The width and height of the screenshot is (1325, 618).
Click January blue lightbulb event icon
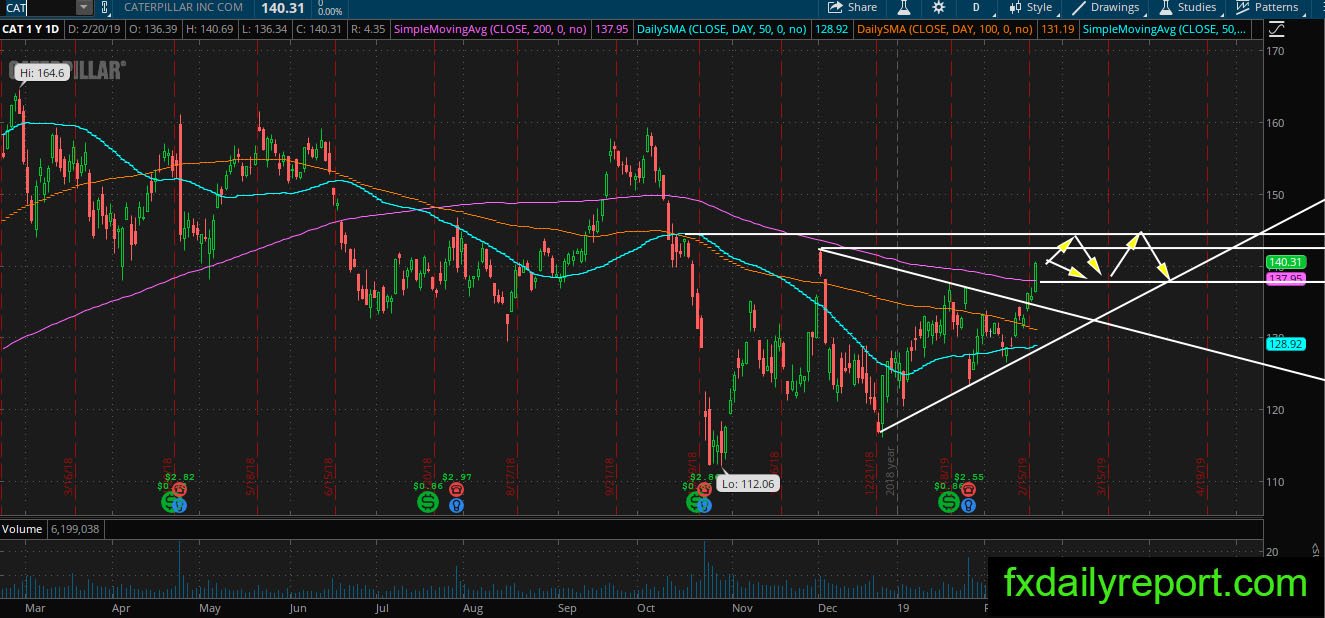[x=968, y=506]
